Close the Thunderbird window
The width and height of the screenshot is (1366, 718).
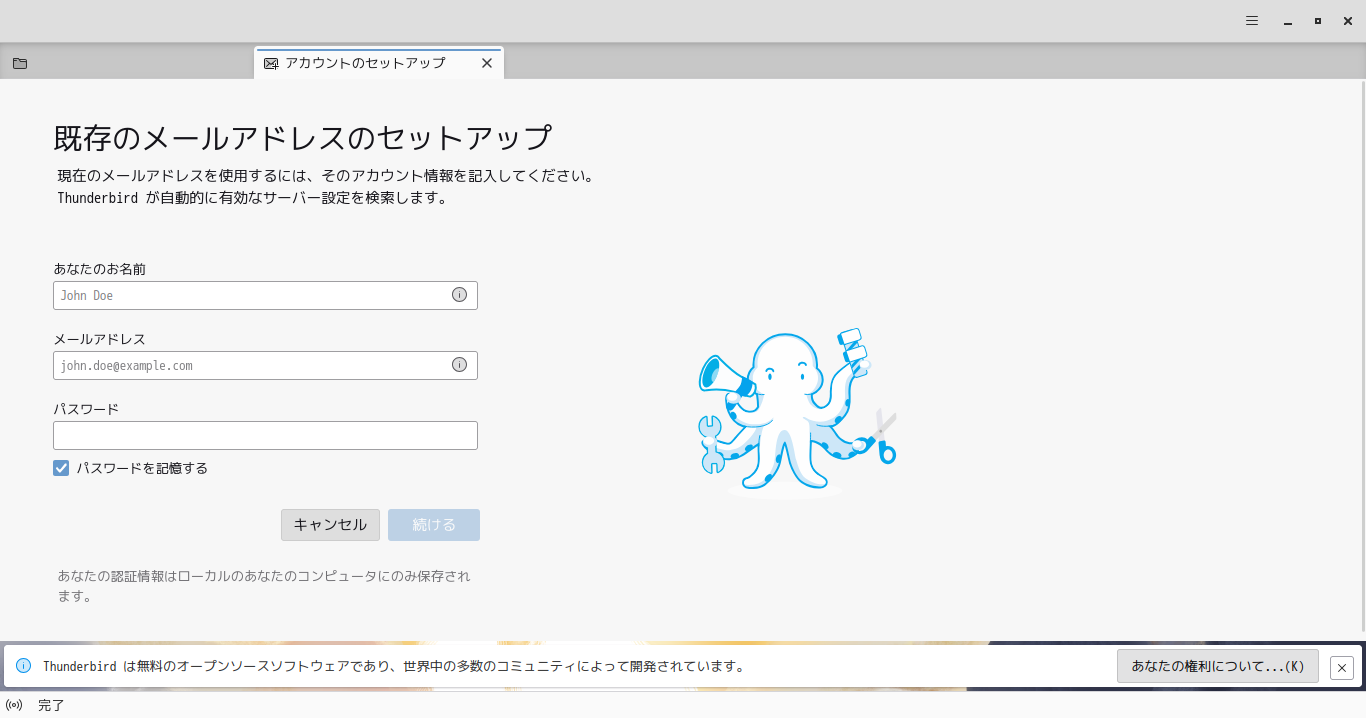click(1348, 21)
